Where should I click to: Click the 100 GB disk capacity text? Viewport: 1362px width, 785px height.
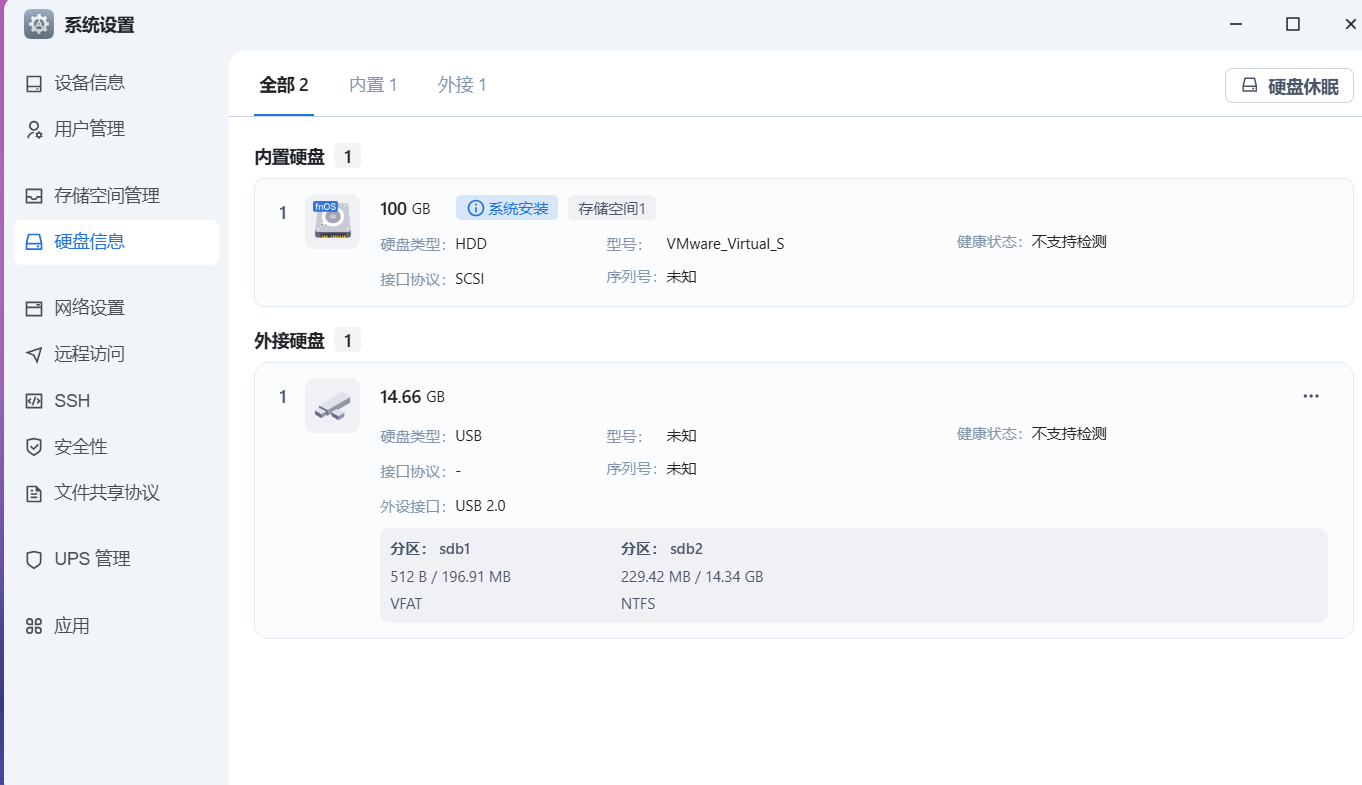coord(405,209)
